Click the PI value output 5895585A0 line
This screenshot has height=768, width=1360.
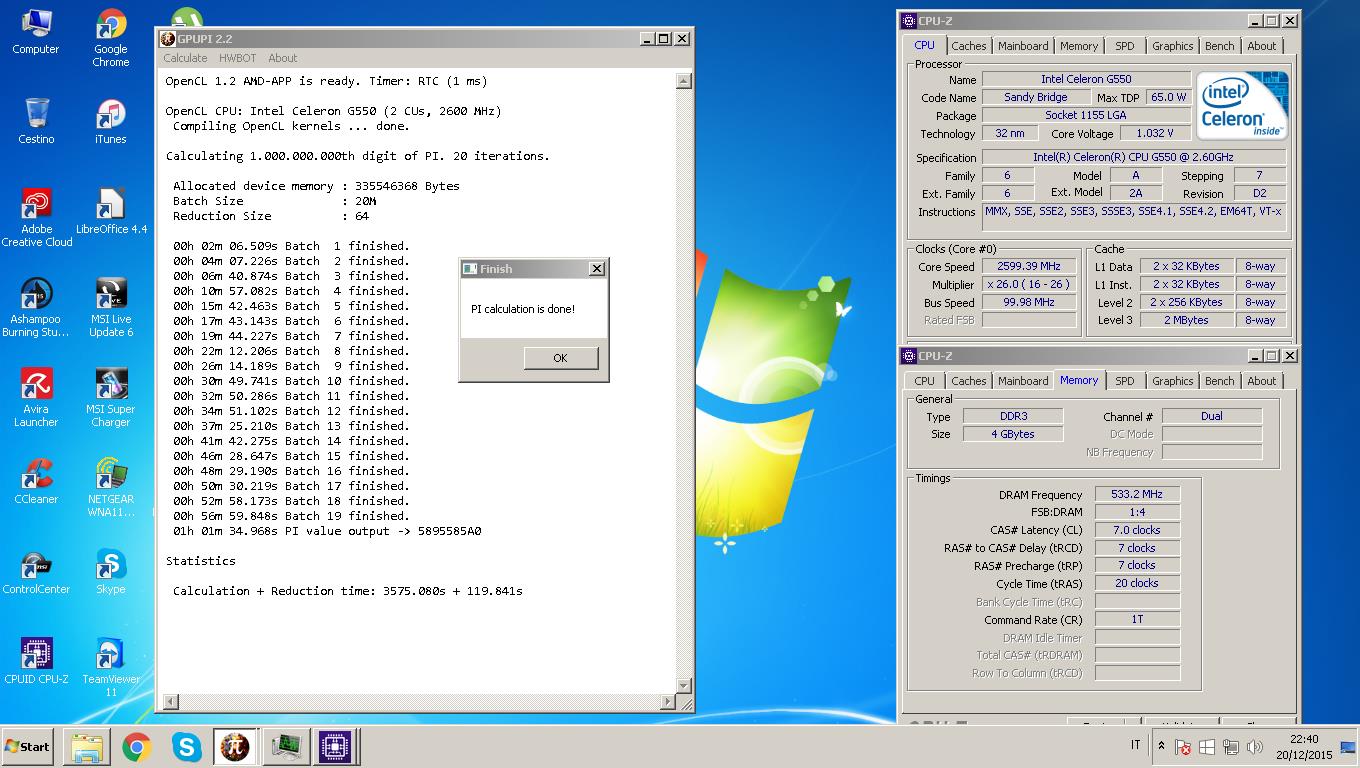[327, 531]
